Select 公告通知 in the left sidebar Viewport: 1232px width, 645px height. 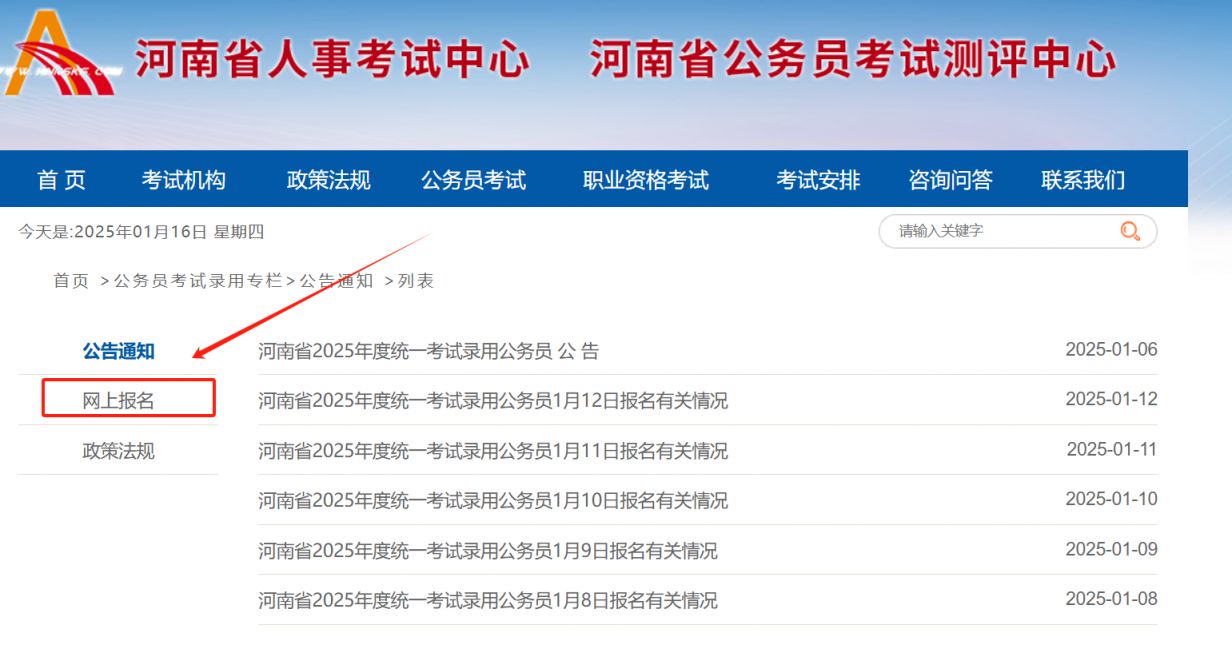coord(118,351)
